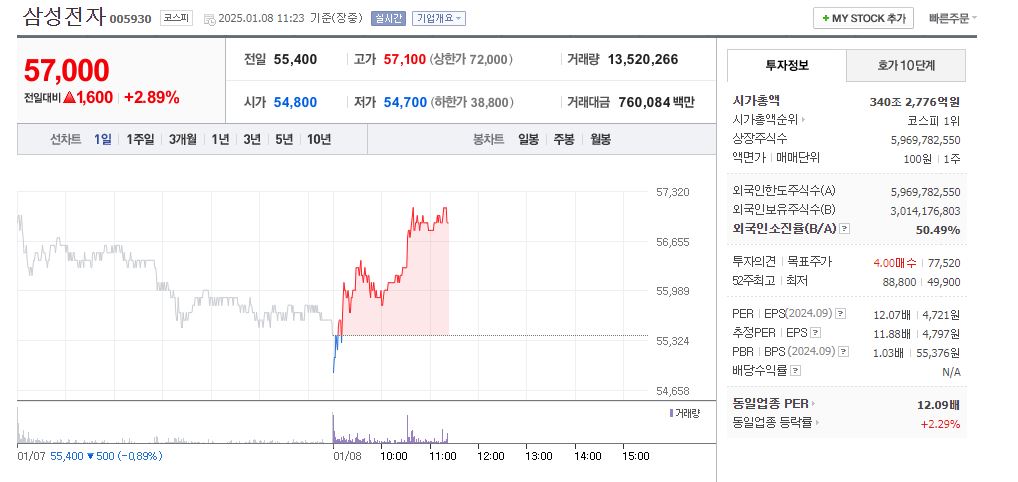Click the 거래량 legend marker in the volume chart
Image resolution: width=1018 pixels, height=482 pixels.
[x=671, y=412]
